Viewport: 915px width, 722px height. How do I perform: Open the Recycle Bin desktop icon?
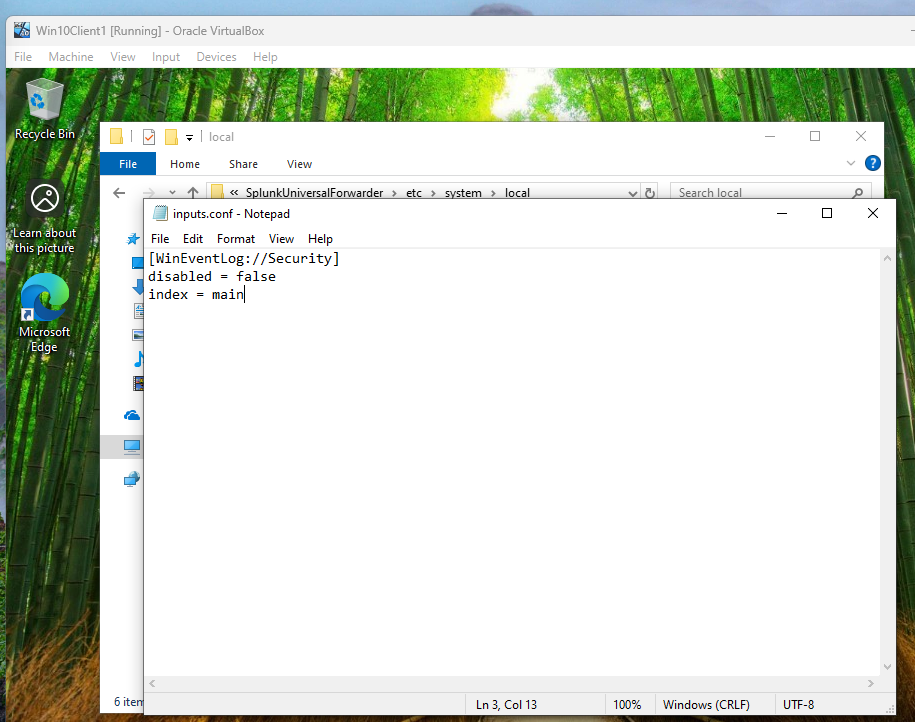44,109
